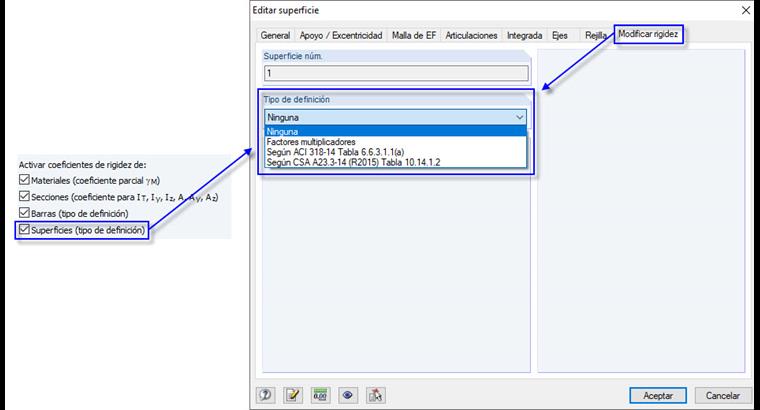Image resolution: width=760 pixels, height=410 pixels.
Task: Toggle the Secciones coefficient checkbox
Action: 24,196
